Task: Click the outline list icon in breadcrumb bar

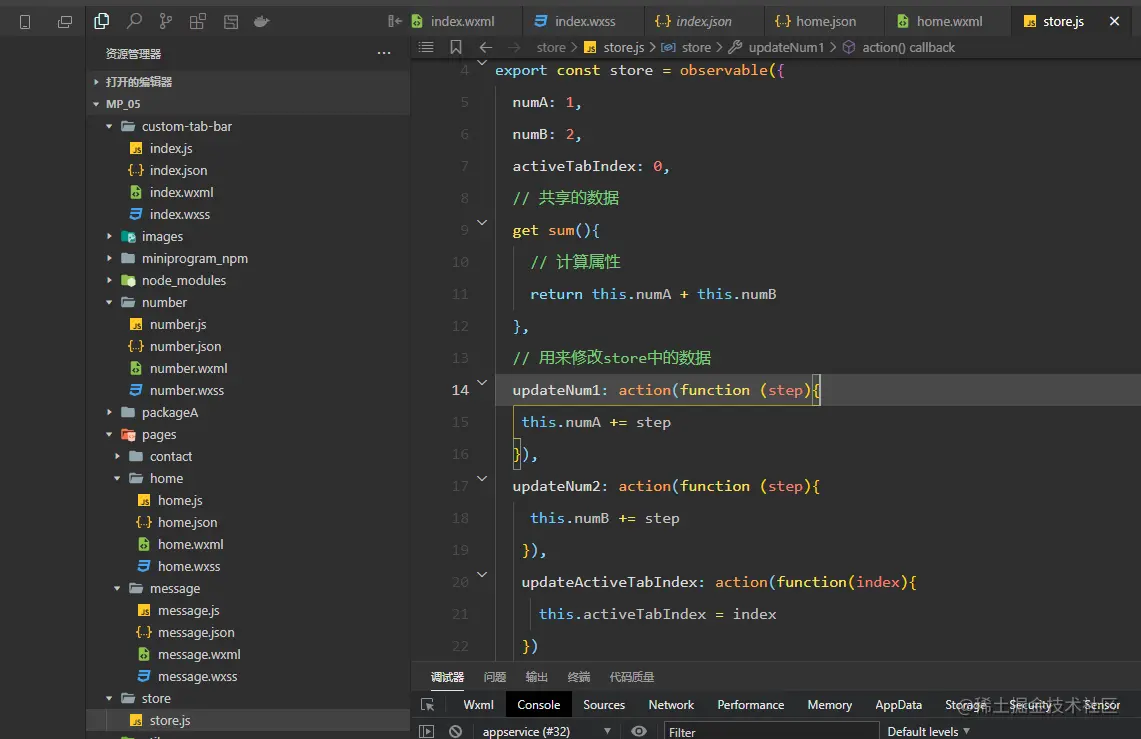Action: (x=426, y=47)
